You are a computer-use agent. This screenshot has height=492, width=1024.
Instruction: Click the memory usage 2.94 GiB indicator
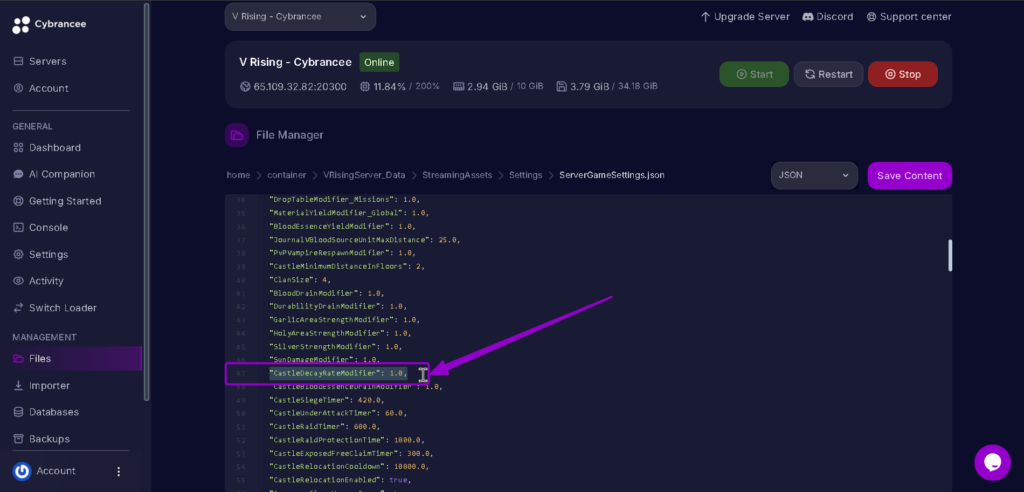498,86
